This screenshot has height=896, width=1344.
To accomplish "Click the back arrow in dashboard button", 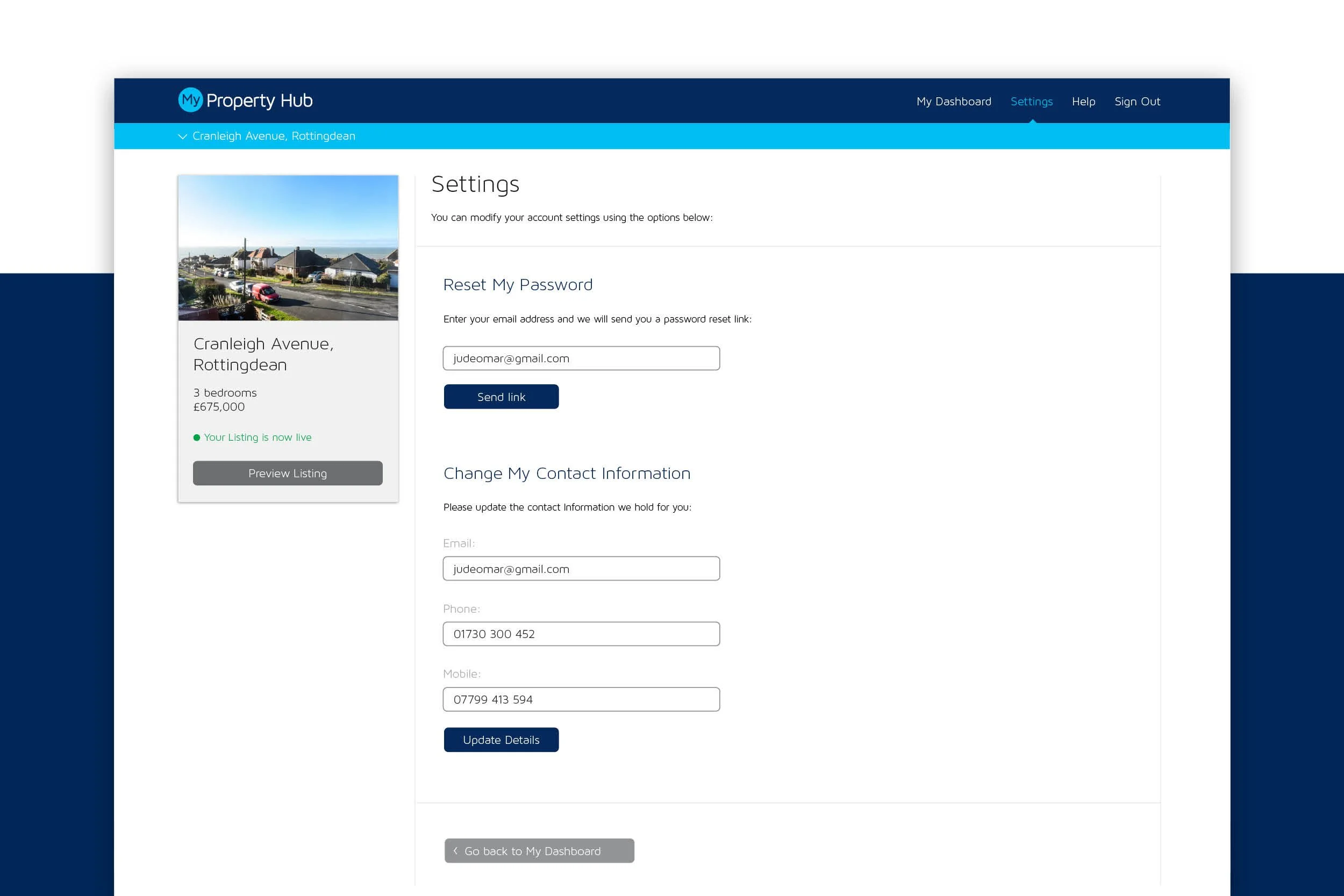I will point(455,851).
